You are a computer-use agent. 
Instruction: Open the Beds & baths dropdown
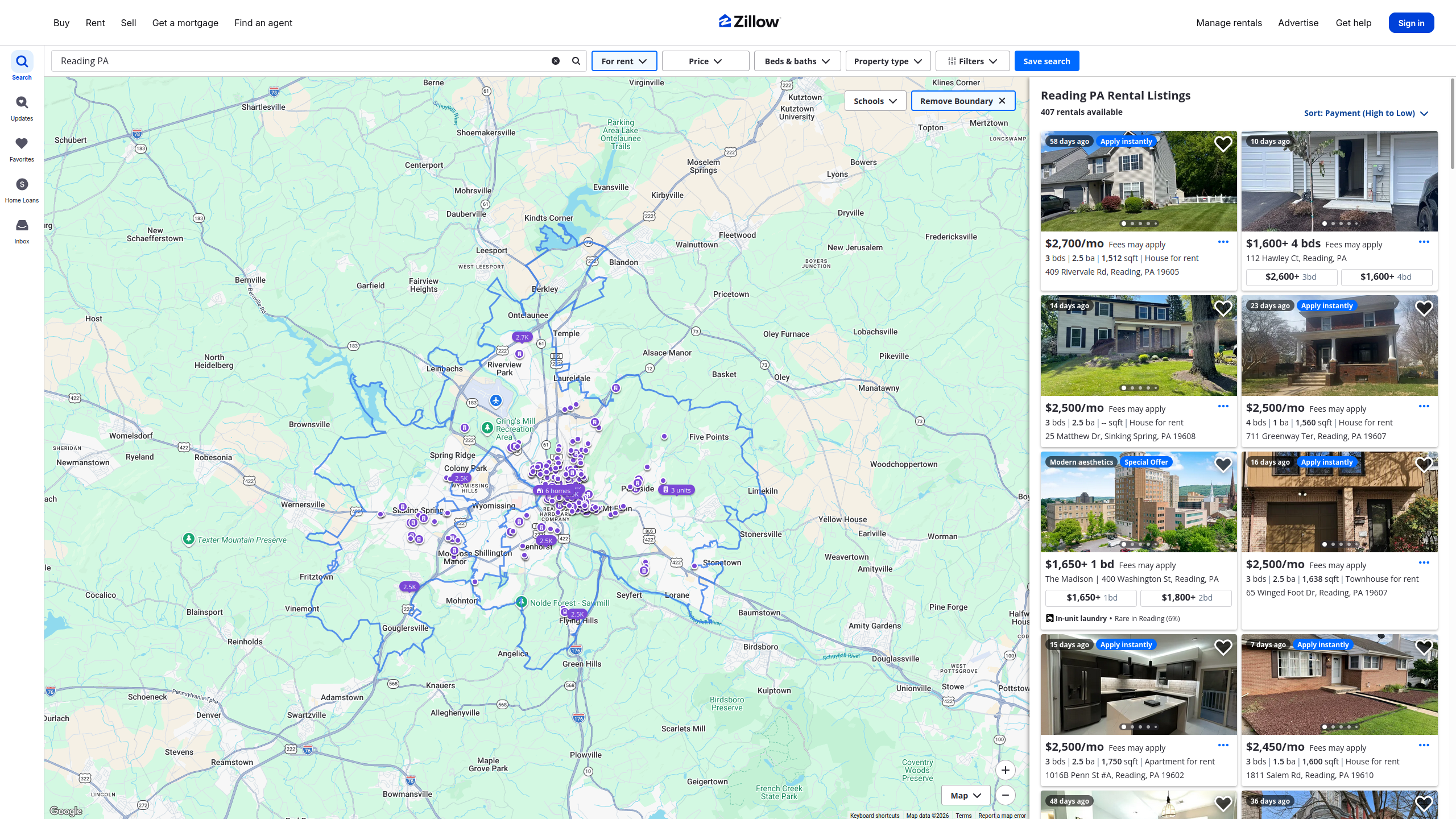[797, 61]
